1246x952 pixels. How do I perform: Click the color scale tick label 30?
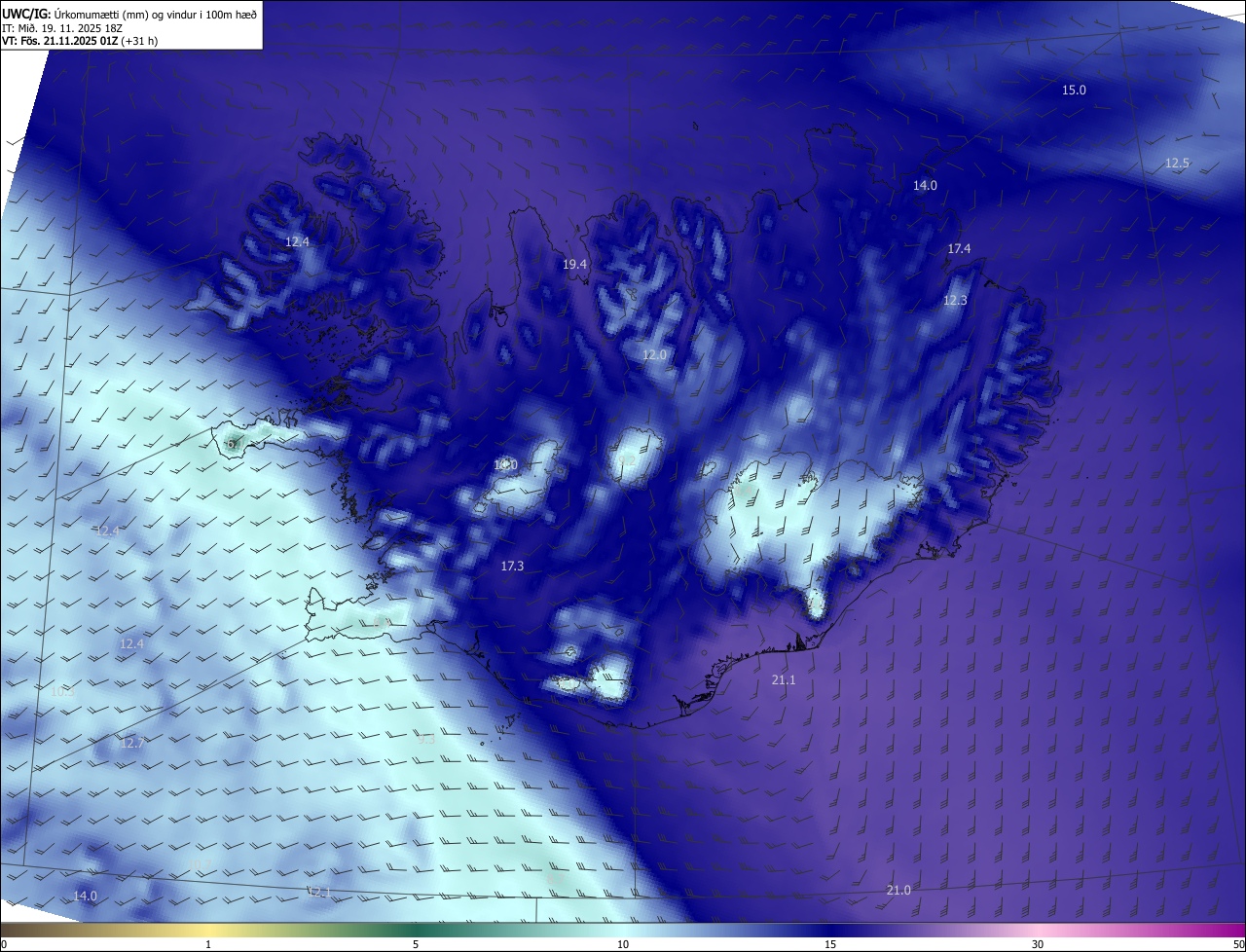(1038, 944)
